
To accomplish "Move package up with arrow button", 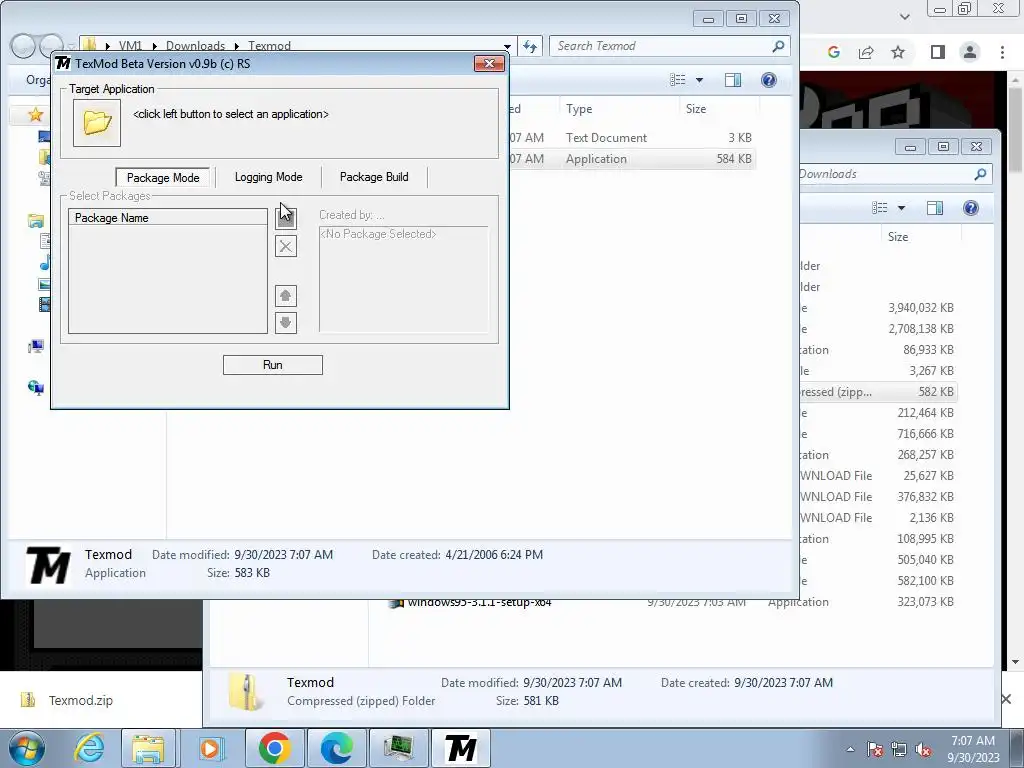I will point(285,296).
